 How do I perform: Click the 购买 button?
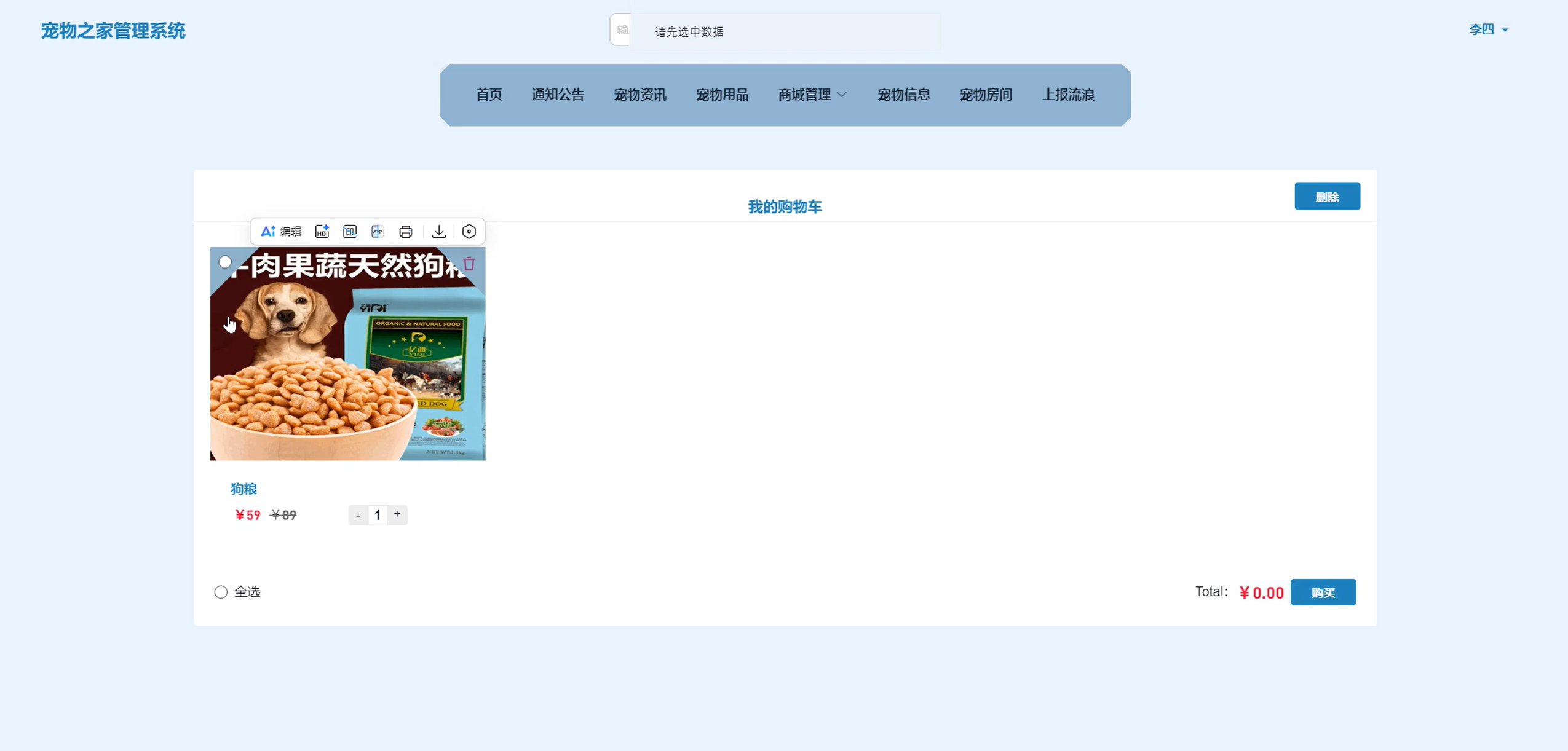coord(1323,592)
